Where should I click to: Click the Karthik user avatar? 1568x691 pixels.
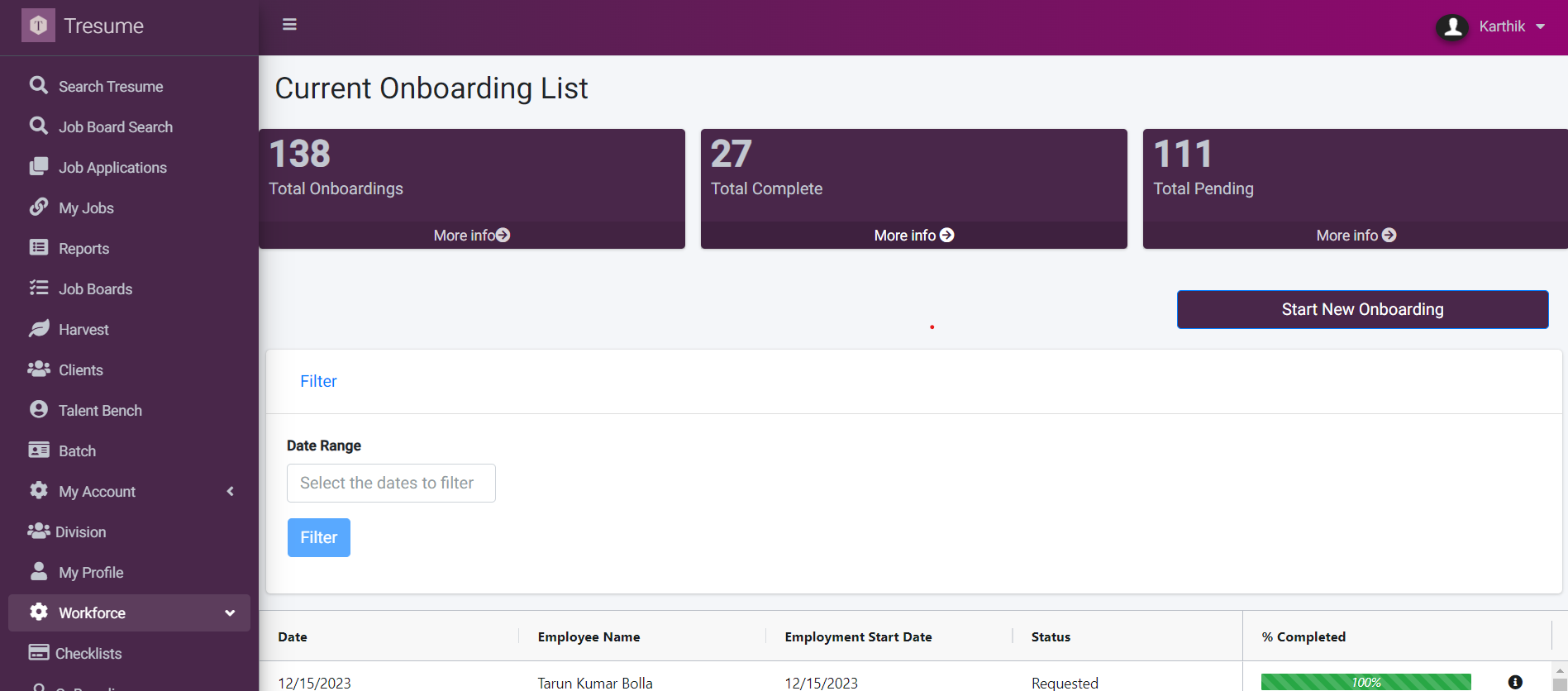(1452, 26)
